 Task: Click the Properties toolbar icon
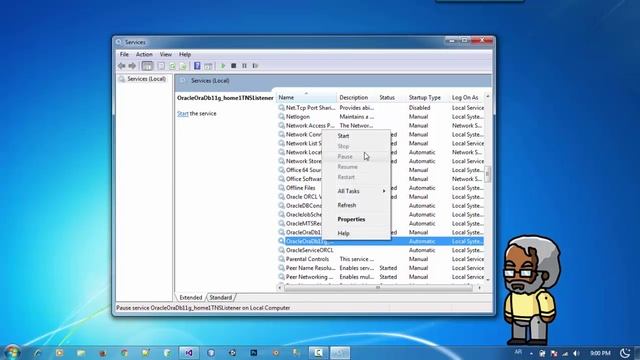(x=162, y=66)
